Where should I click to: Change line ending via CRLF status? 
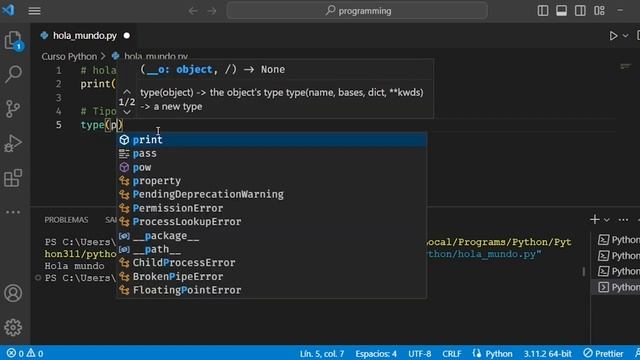point(452,353)
